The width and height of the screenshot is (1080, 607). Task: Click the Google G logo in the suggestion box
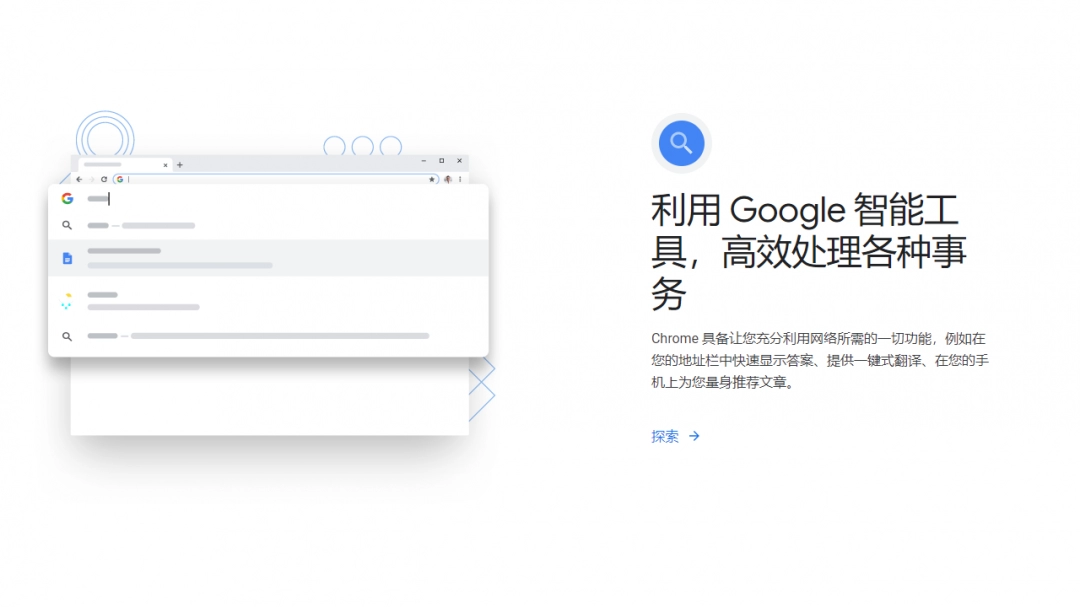click(68, 198)
